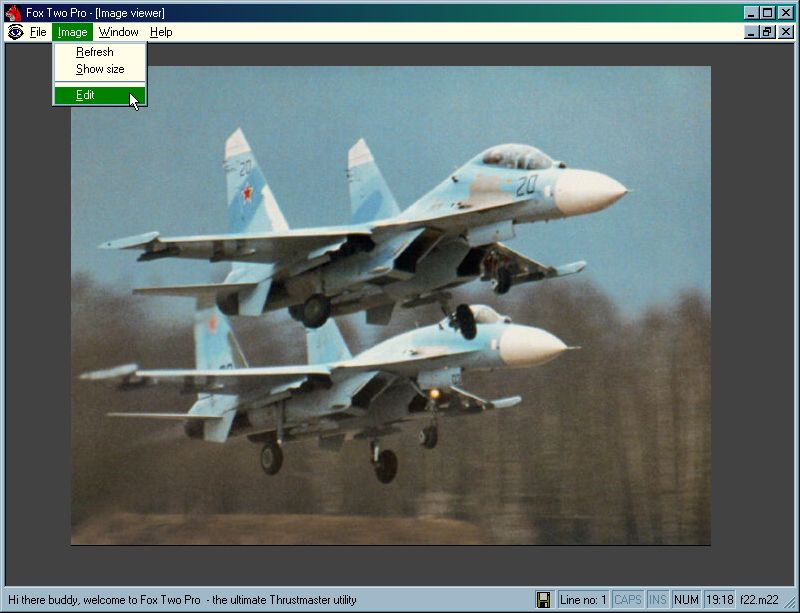The height and width of the screenshot is (613, 800).
Task: Toggle the INS indicator in status bar
Action: click(x=657, y=600)
